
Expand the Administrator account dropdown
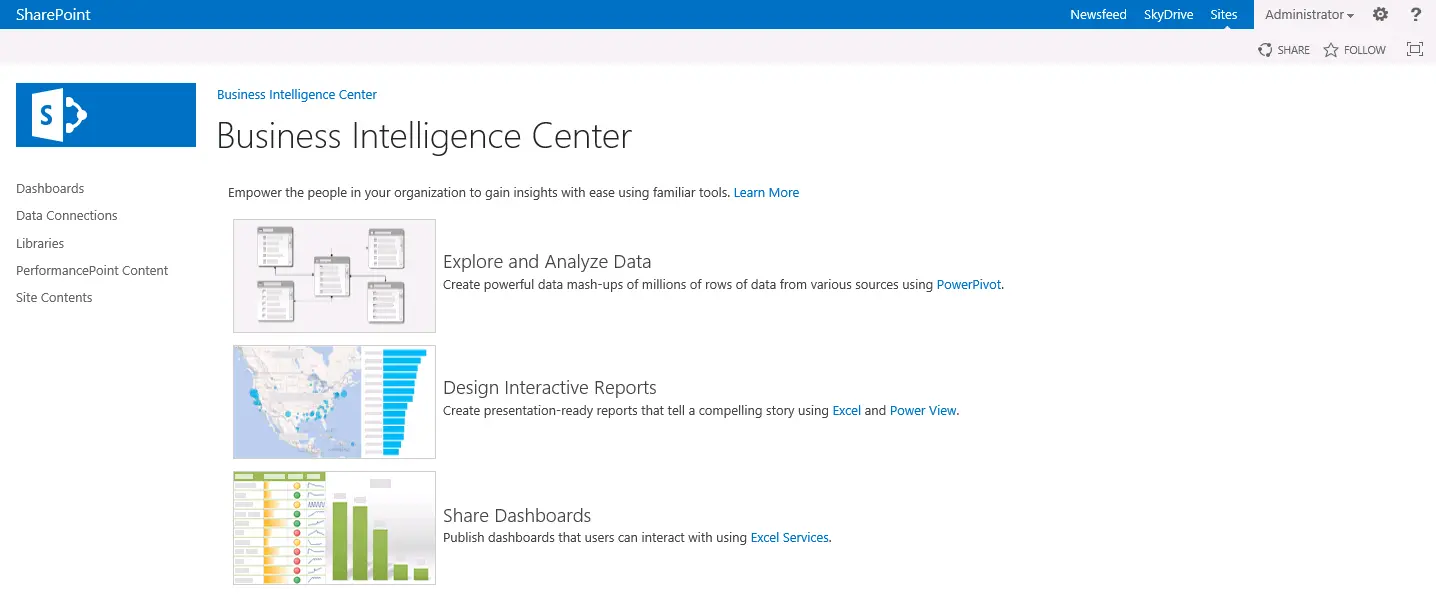(1309, 14)
